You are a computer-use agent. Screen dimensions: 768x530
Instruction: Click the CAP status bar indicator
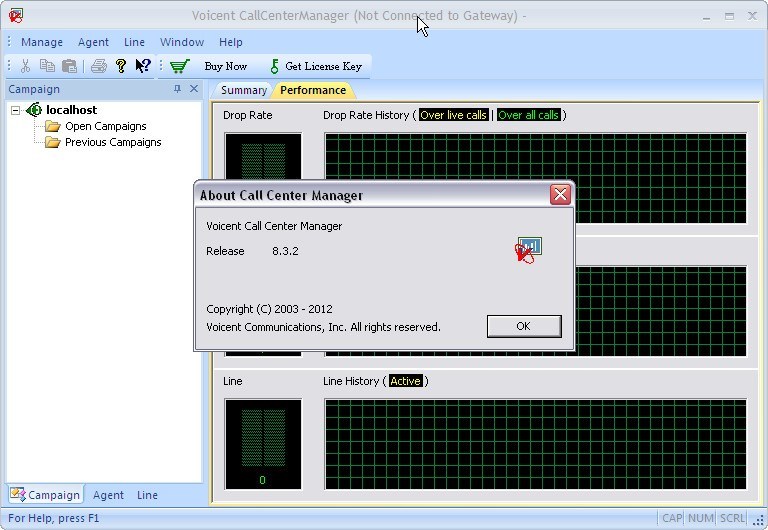[672, 518]
